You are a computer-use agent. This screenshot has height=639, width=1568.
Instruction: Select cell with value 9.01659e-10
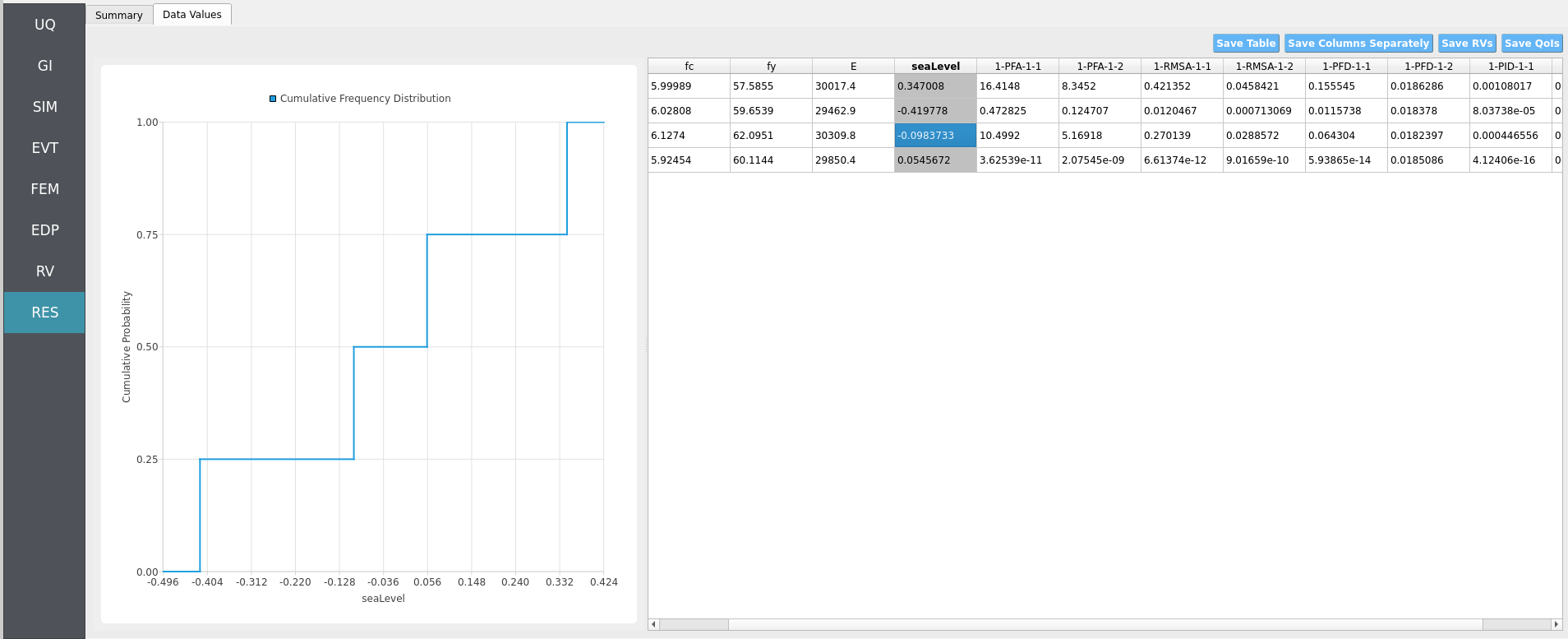[1264, 160]
